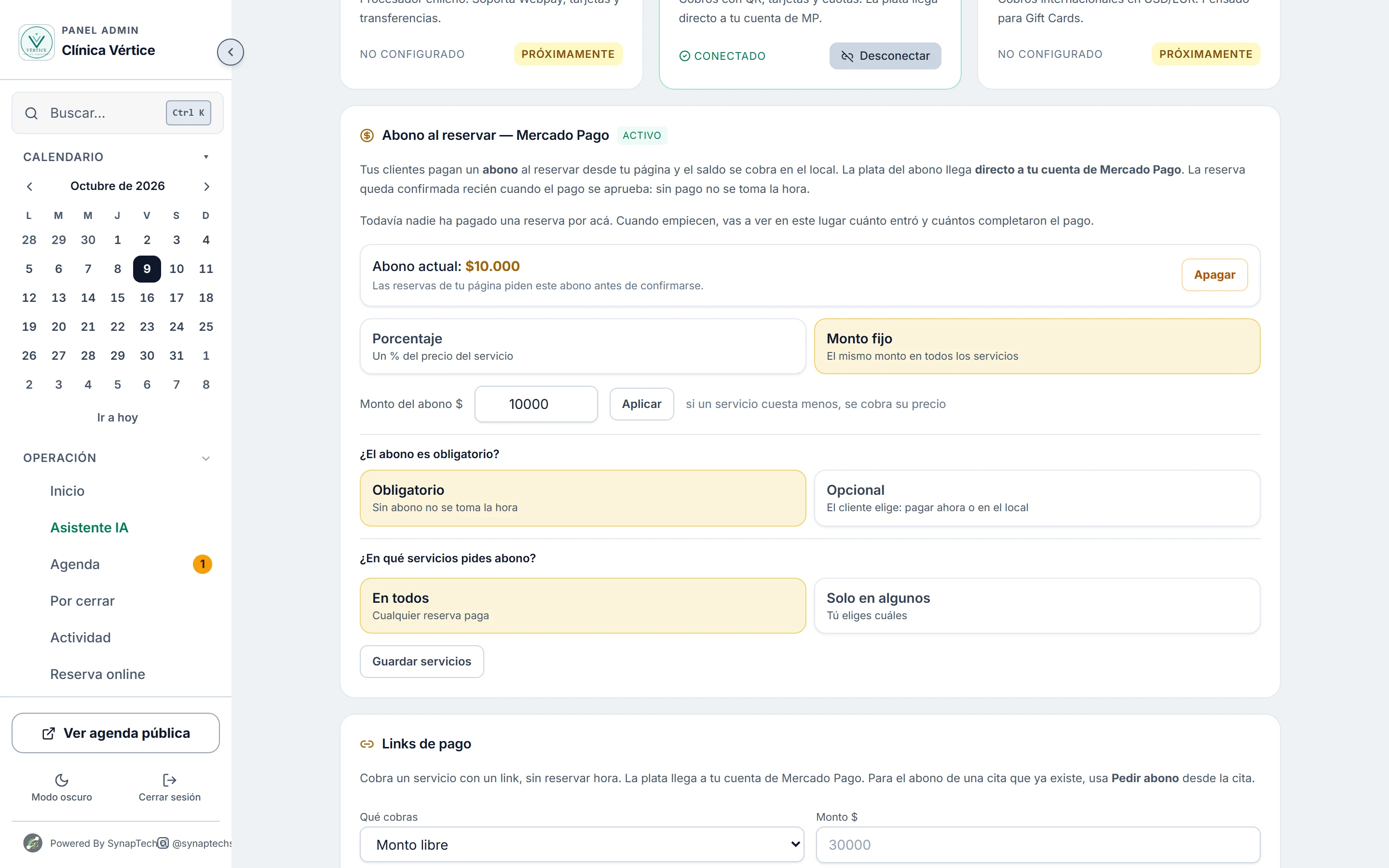Collapse the OPERACIÓN section
Screen dimensions: 1389x868
pos(206,458)
